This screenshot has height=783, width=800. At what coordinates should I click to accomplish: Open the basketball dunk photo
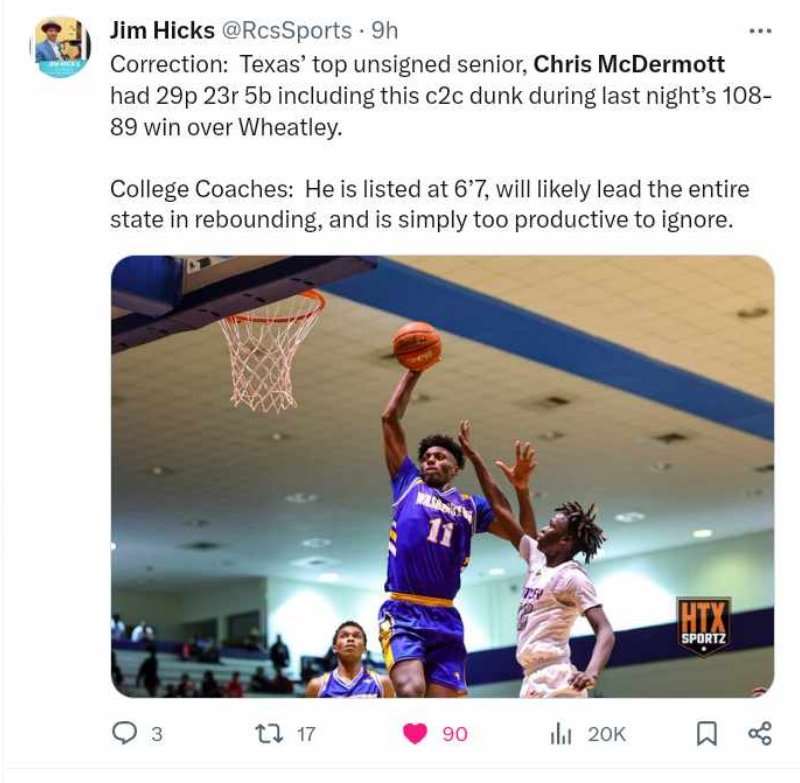coord(442,476)
